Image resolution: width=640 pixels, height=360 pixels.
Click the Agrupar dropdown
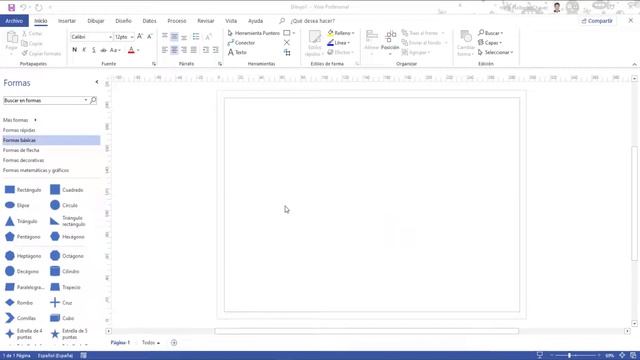(x=416, y=52)
